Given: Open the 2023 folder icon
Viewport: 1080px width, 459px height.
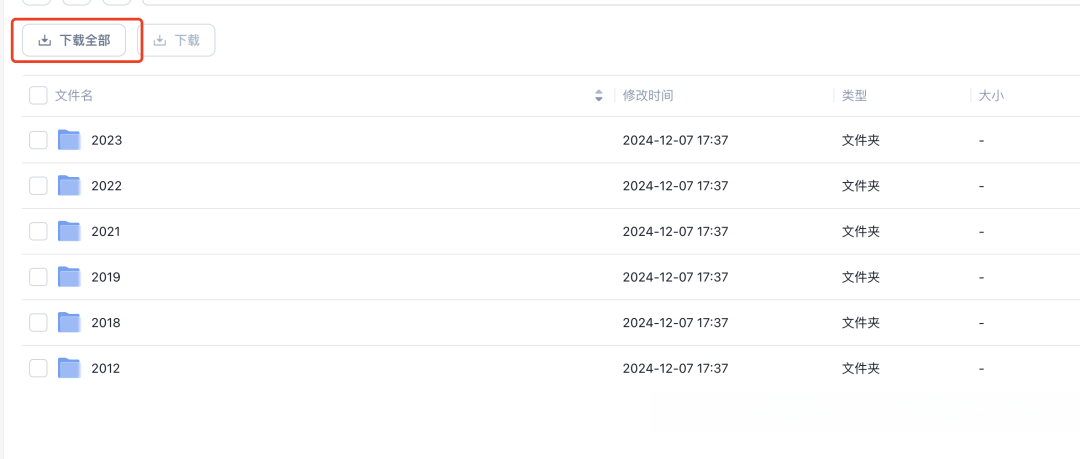Looking at the screenshot, I should (x=69, y=140).
